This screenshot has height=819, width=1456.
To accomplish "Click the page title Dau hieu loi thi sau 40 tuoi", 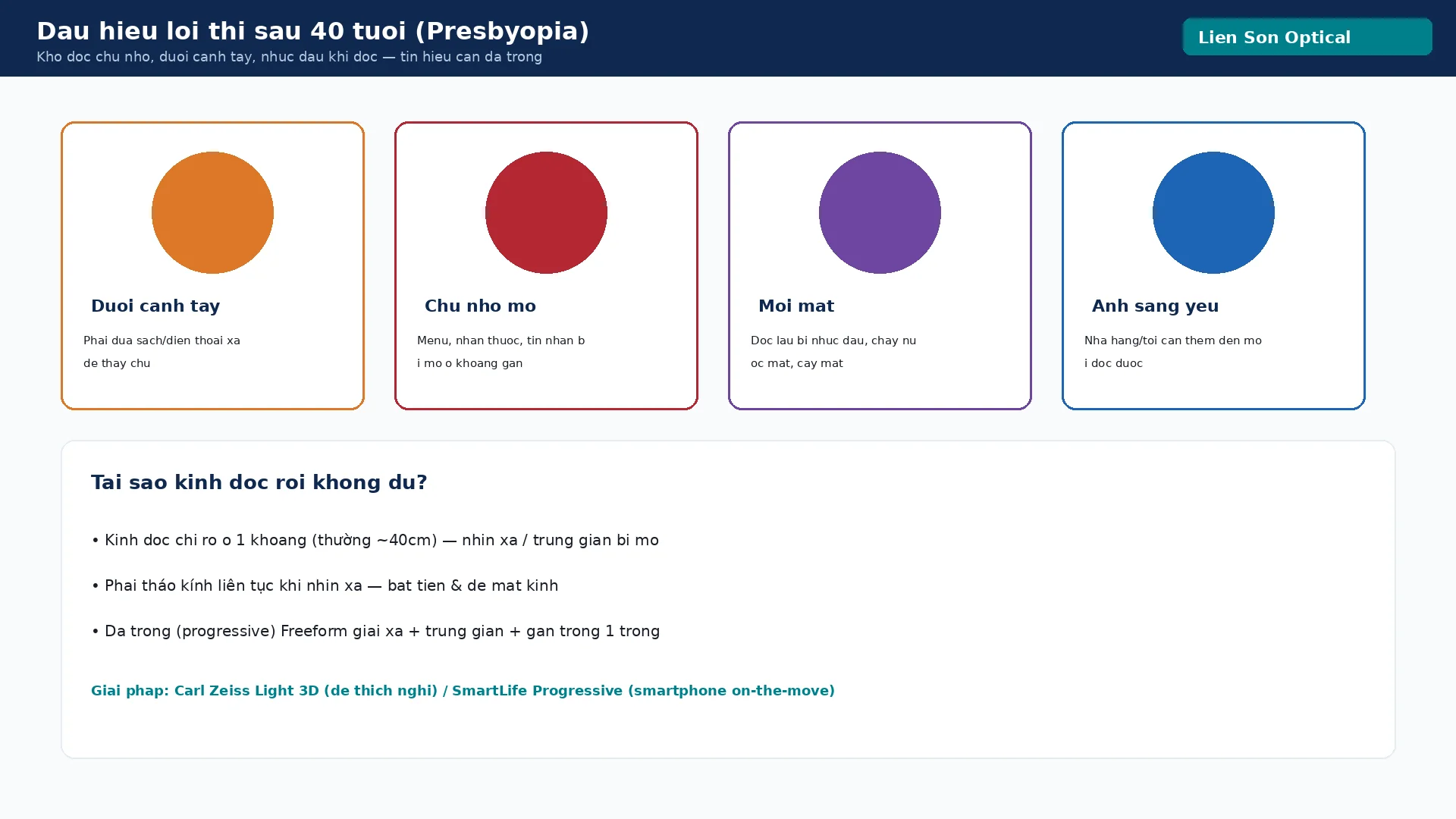I will (312, 31).
